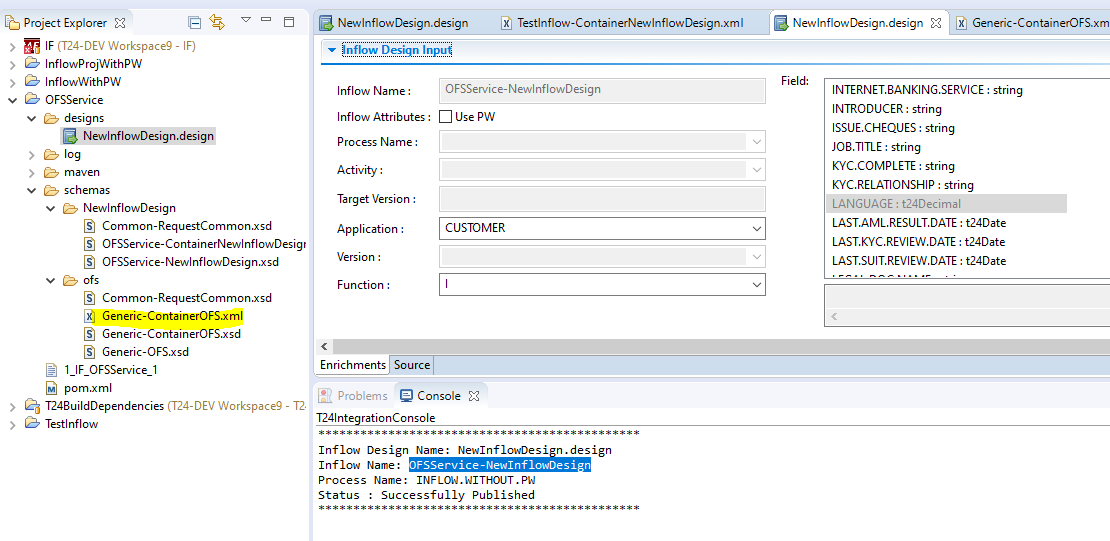Open the Generic-OFS.xsd schema file
This screenshot has width=1110, height=541.
pos(145,352)
